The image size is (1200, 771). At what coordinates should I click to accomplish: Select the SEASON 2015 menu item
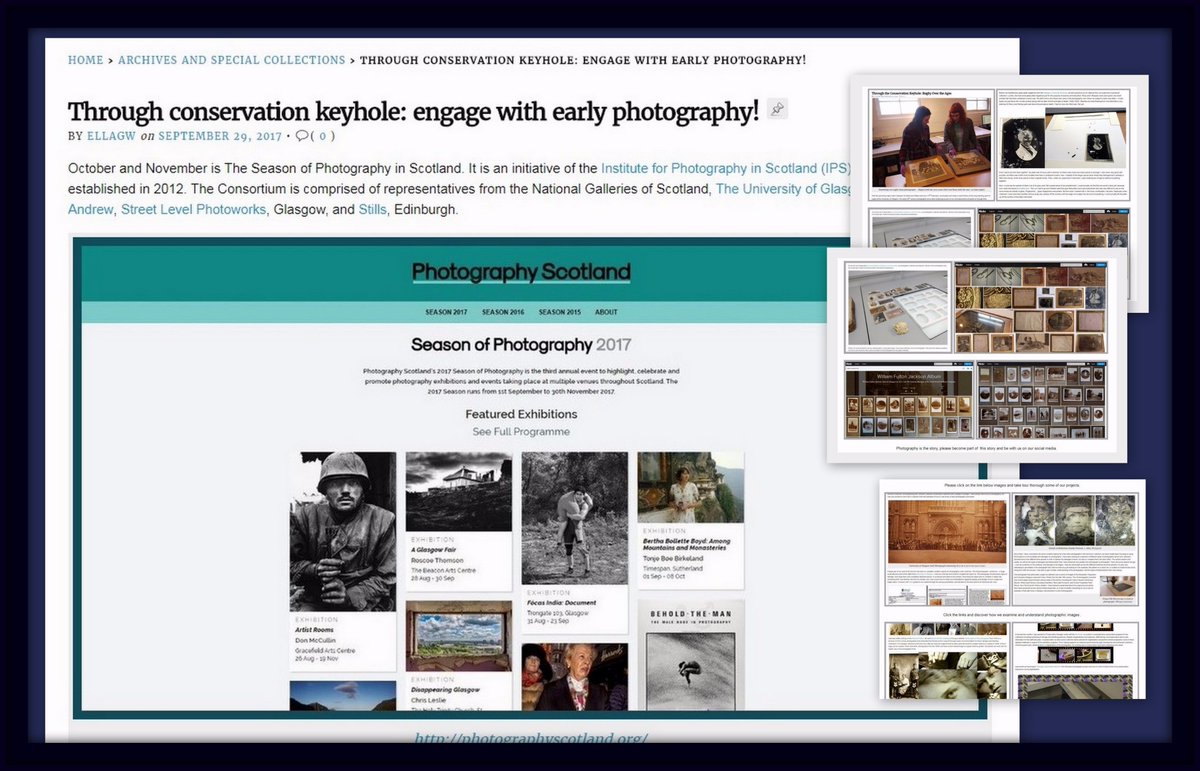pos(560,312)
